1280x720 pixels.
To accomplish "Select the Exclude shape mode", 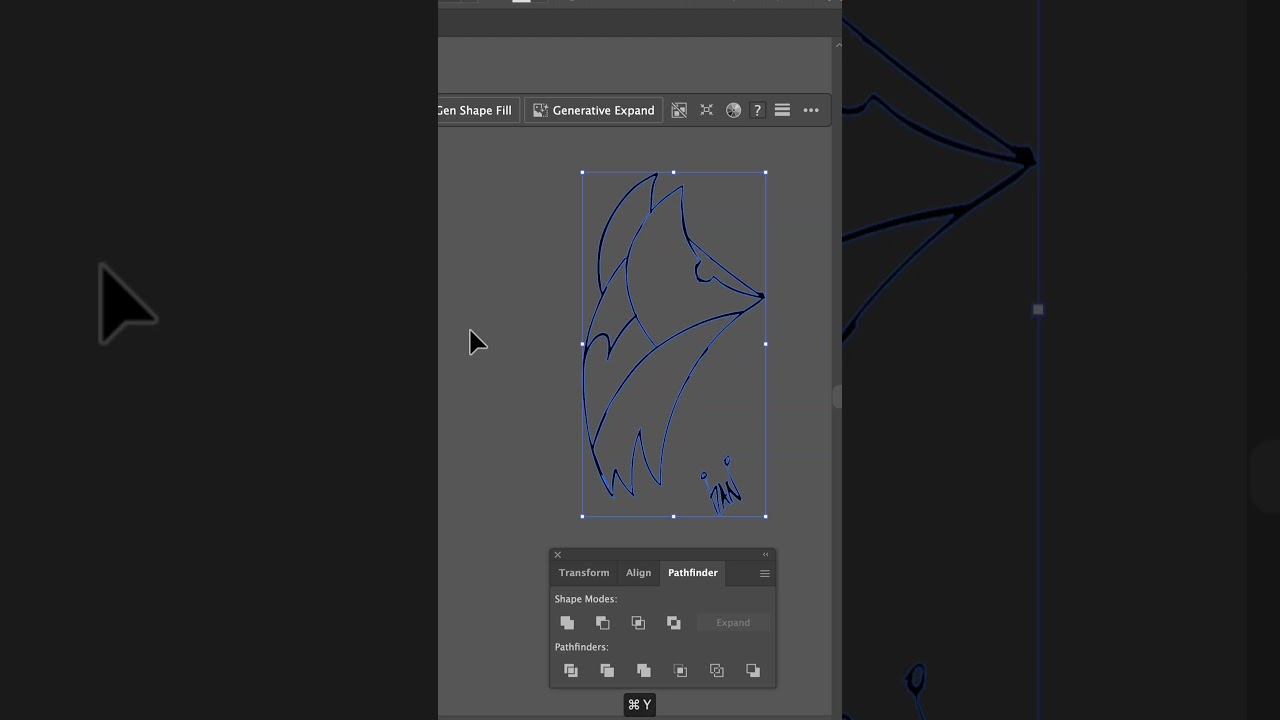I will click(x=673, y=622).
